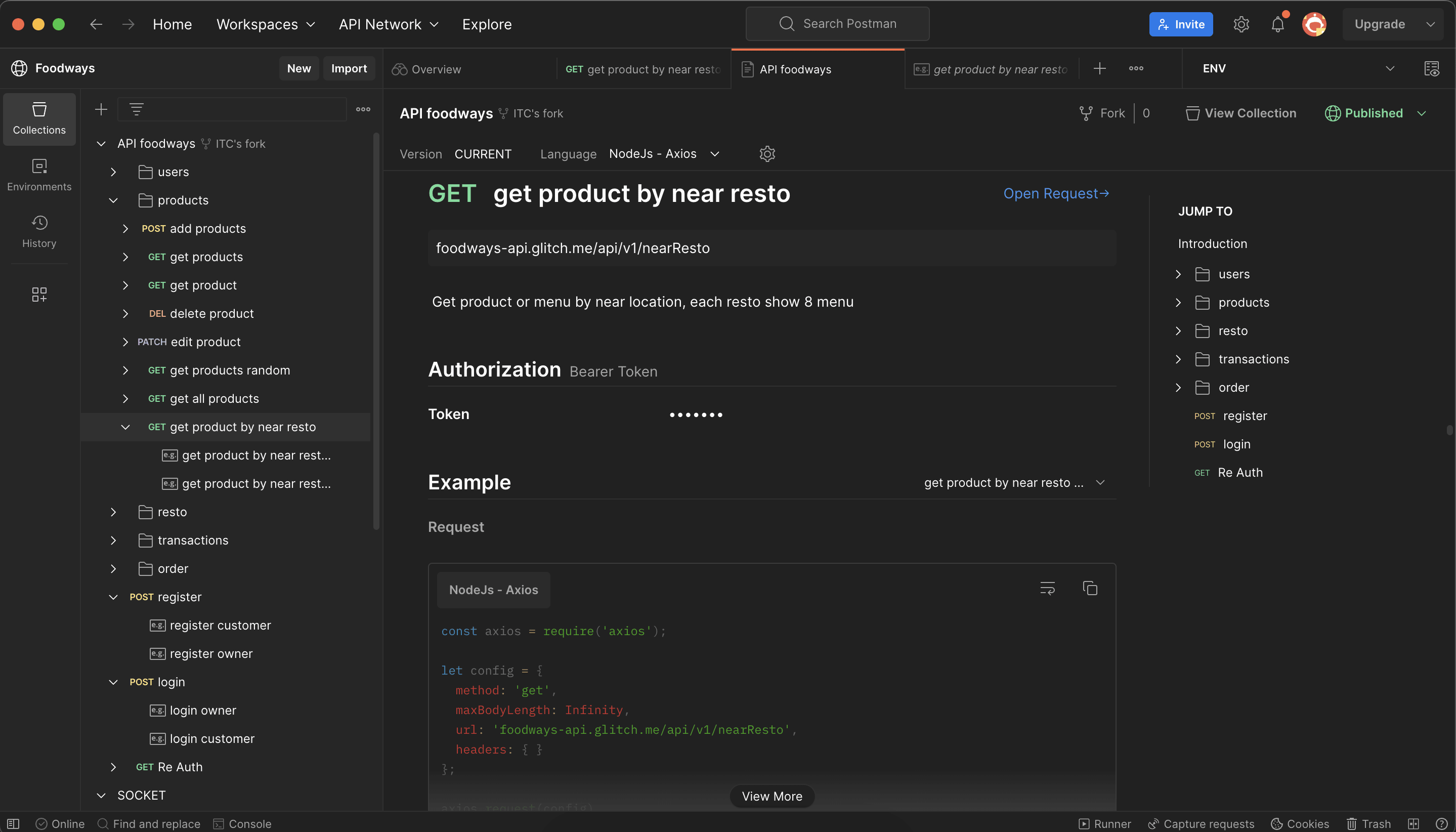Open tab overflow three-dot menu
The height and width of the screenshot is (832, 1456).
tap(1136, 68)
